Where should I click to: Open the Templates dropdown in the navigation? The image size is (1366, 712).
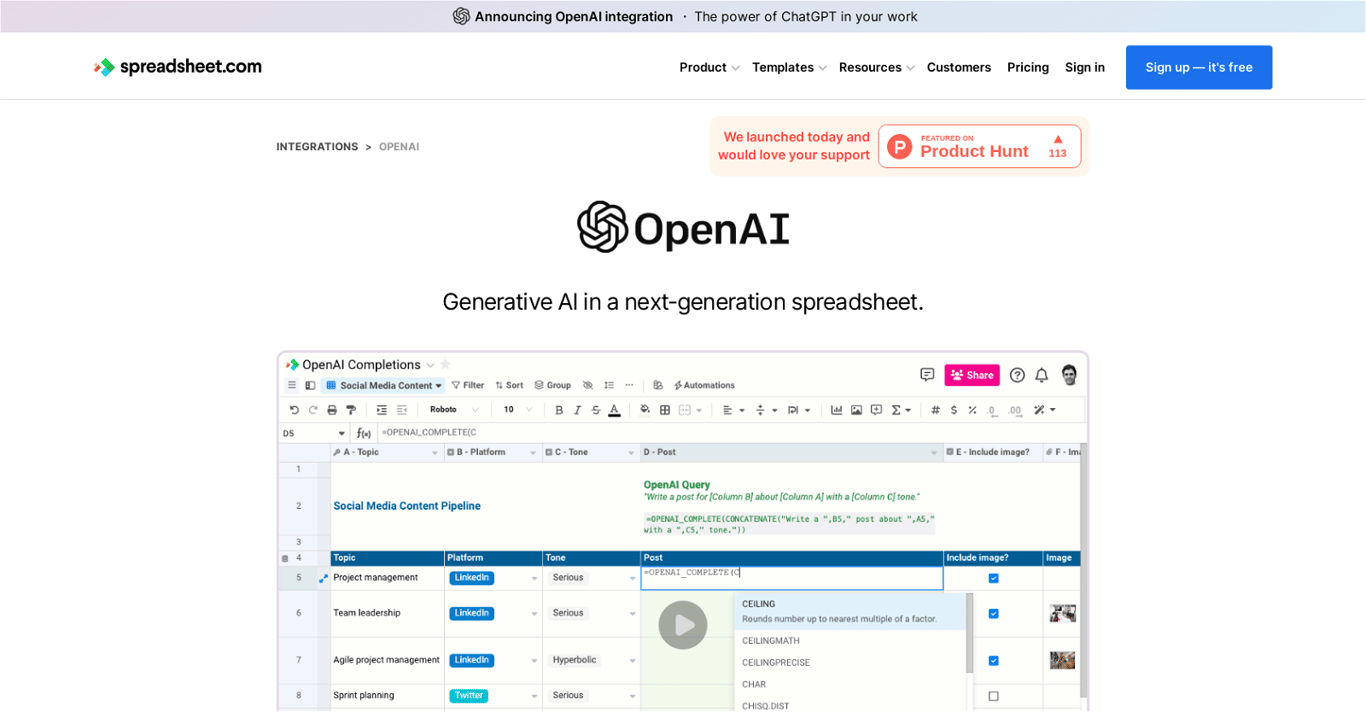(x=789, y=67)
